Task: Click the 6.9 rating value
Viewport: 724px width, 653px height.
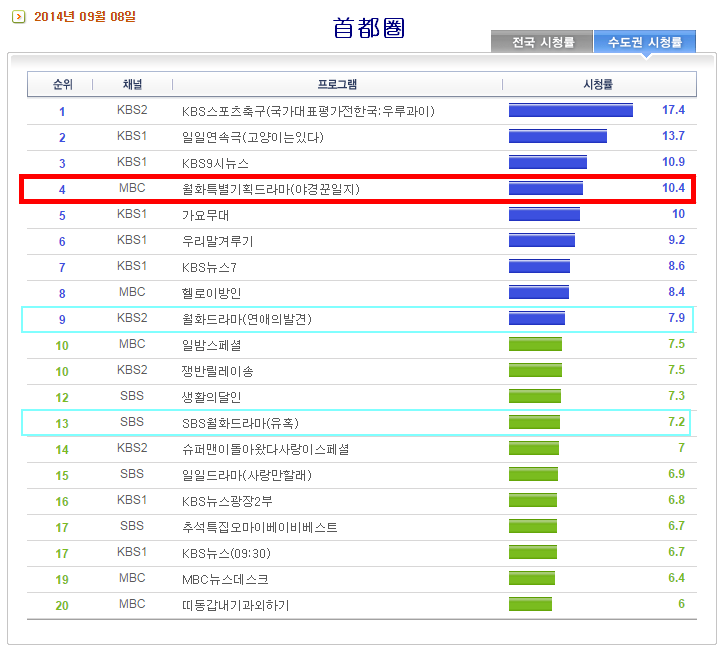Action: [x=676, y=474]
